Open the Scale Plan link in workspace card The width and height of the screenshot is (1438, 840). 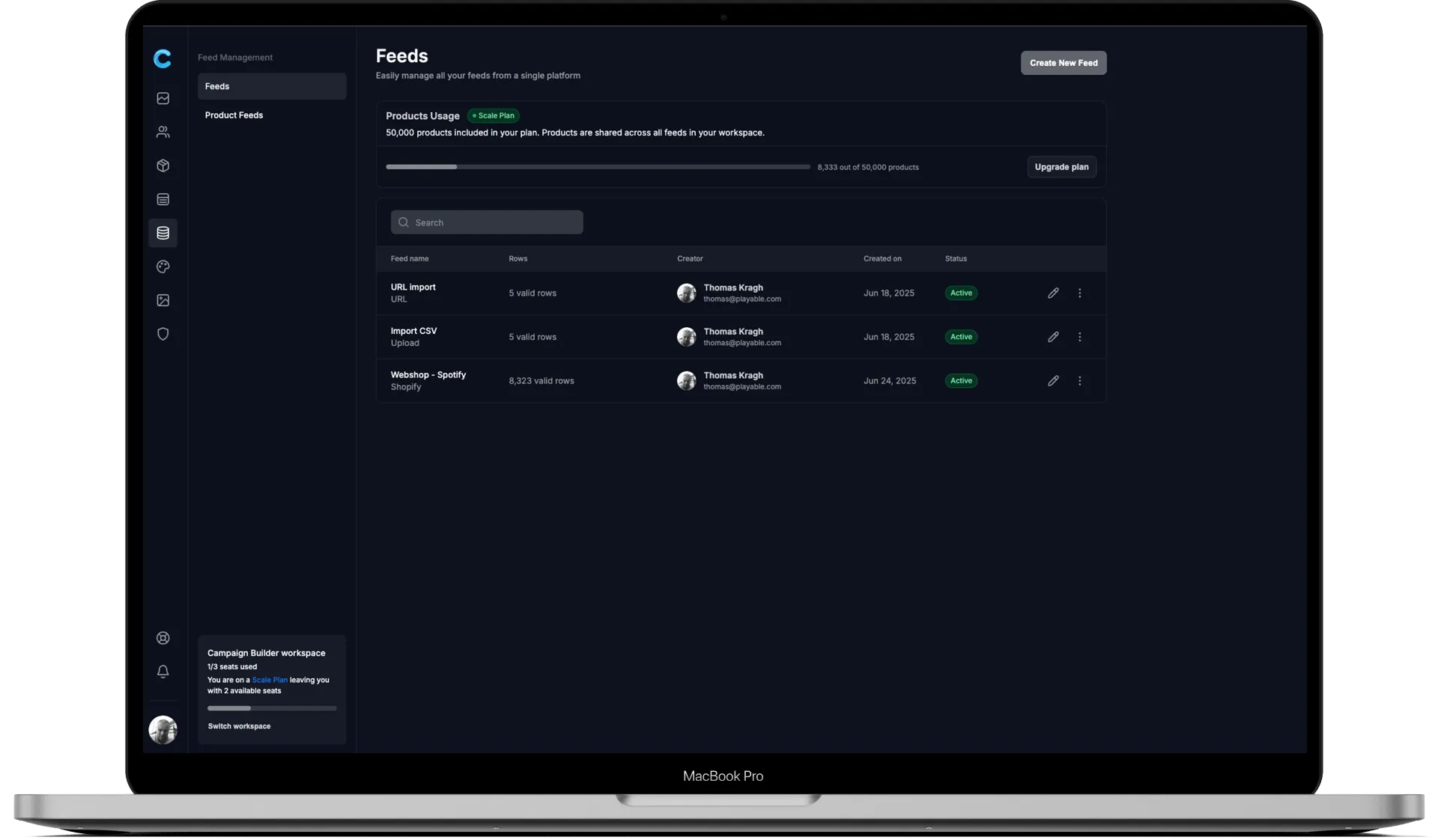click(x=270, y=680)
